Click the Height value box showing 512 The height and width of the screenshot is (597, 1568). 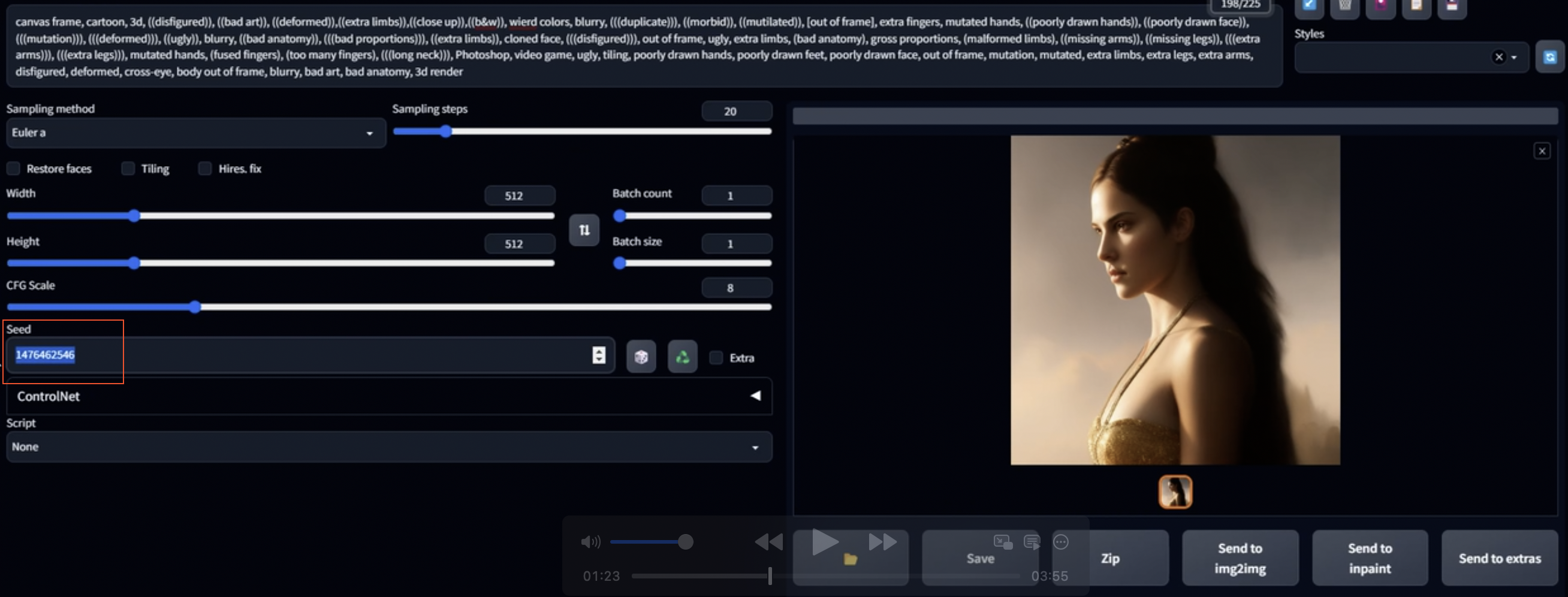520,244
